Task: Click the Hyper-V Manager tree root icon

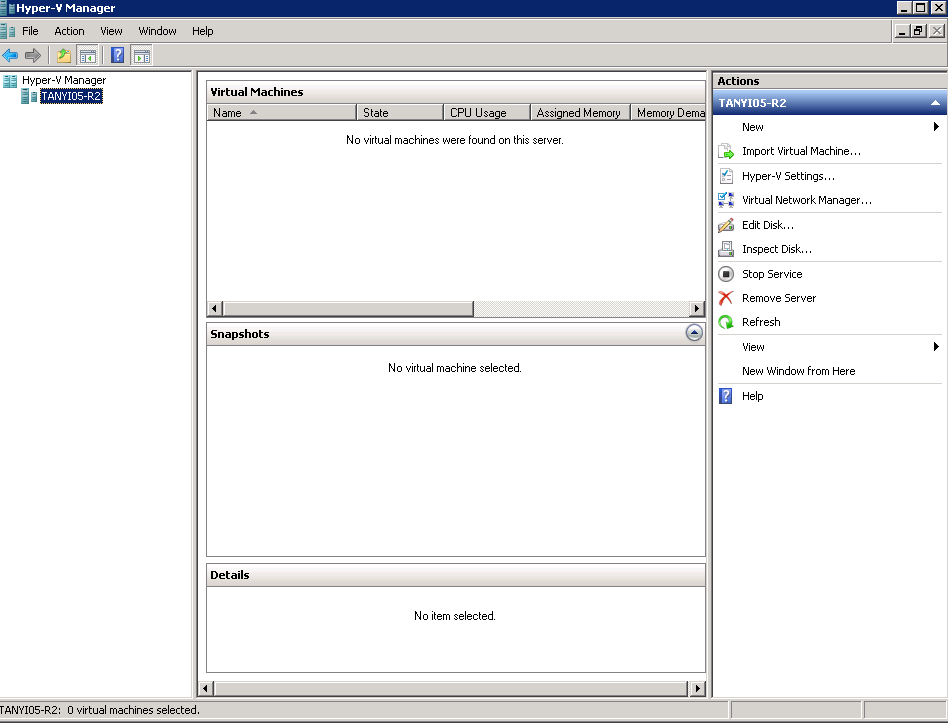Action: [10, 80]
